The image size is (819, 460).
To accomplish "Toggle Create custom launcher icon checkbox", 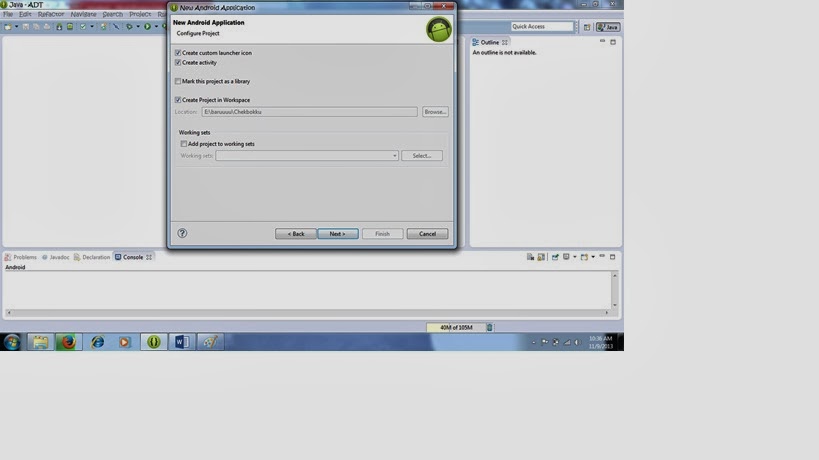I will [x=178, y=53].
